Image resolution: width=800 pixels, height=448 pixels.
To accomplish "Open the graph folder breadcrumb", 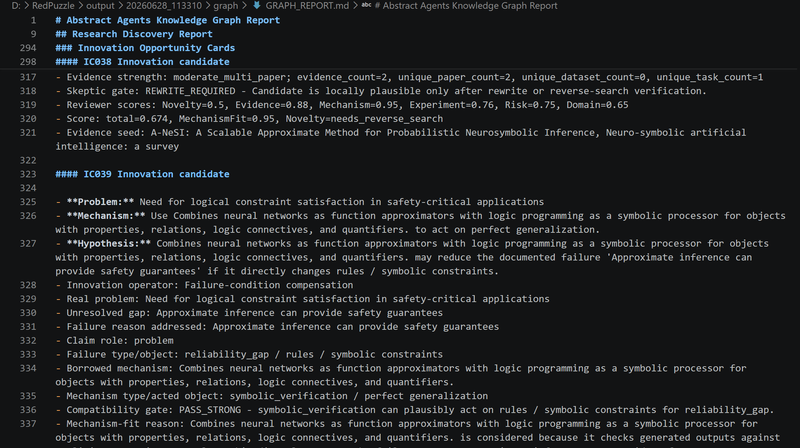I will (226, 6).
